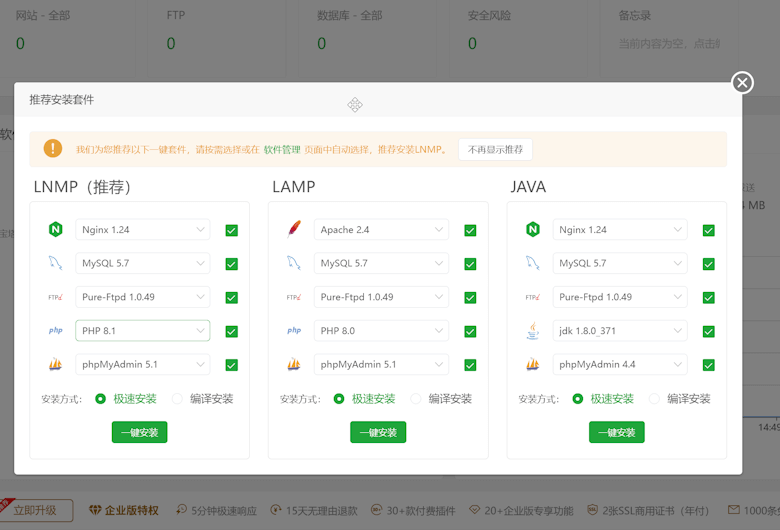Screen dimensions: 780x530
Task: Click the orange warning exclamation icon
Action: (x=53, y=148)
